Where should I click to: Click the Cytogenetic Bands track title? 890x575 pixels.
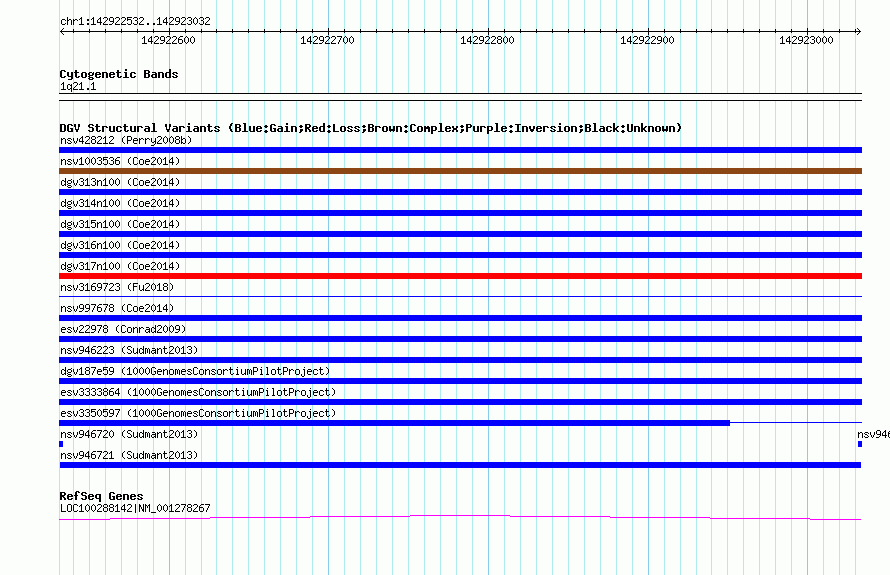[x=119, y=74]
